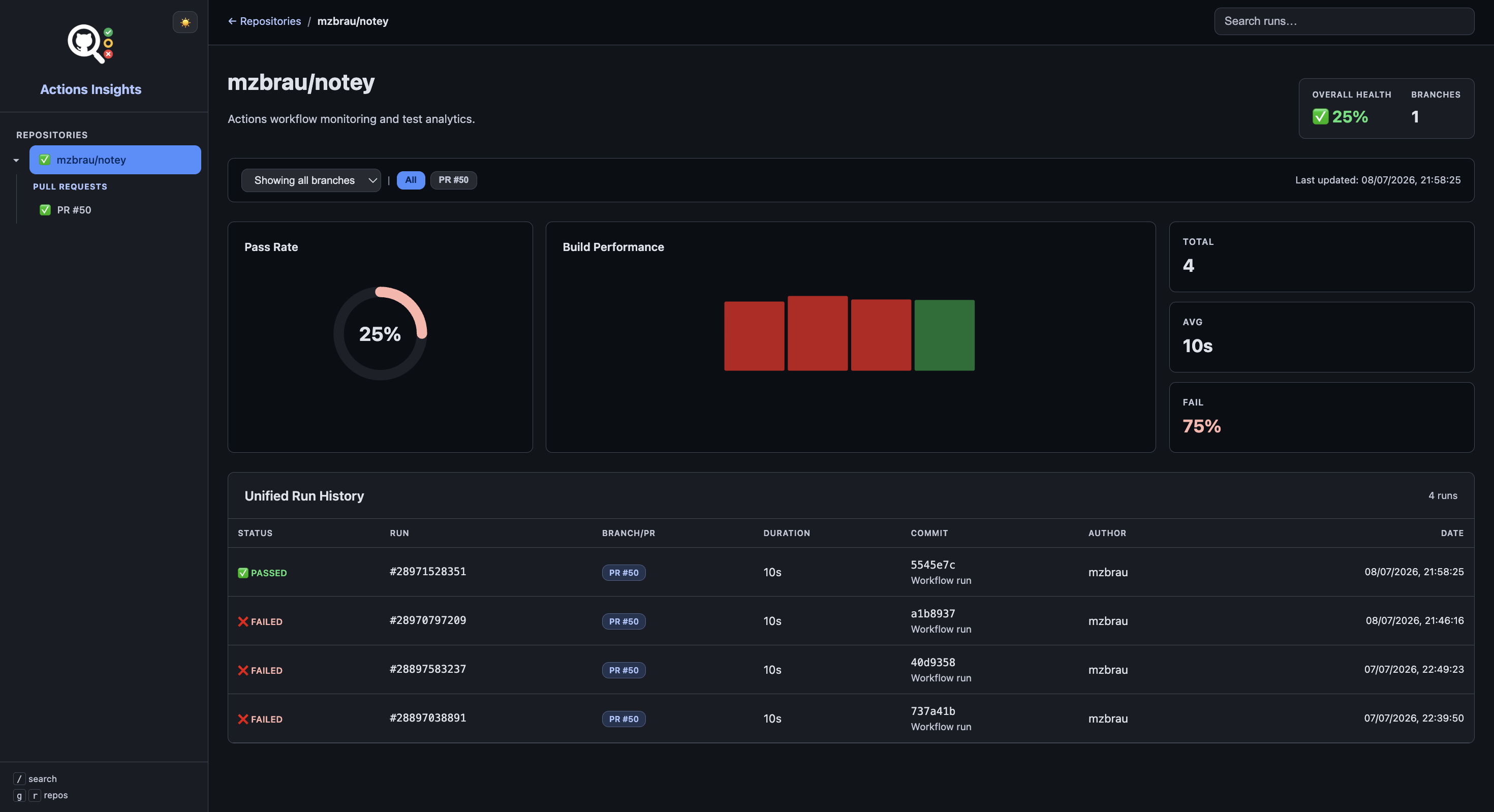1494x812 pixels.
Task: Click the FAILED cross icon for run #28897038891
Action: (243, 719)
